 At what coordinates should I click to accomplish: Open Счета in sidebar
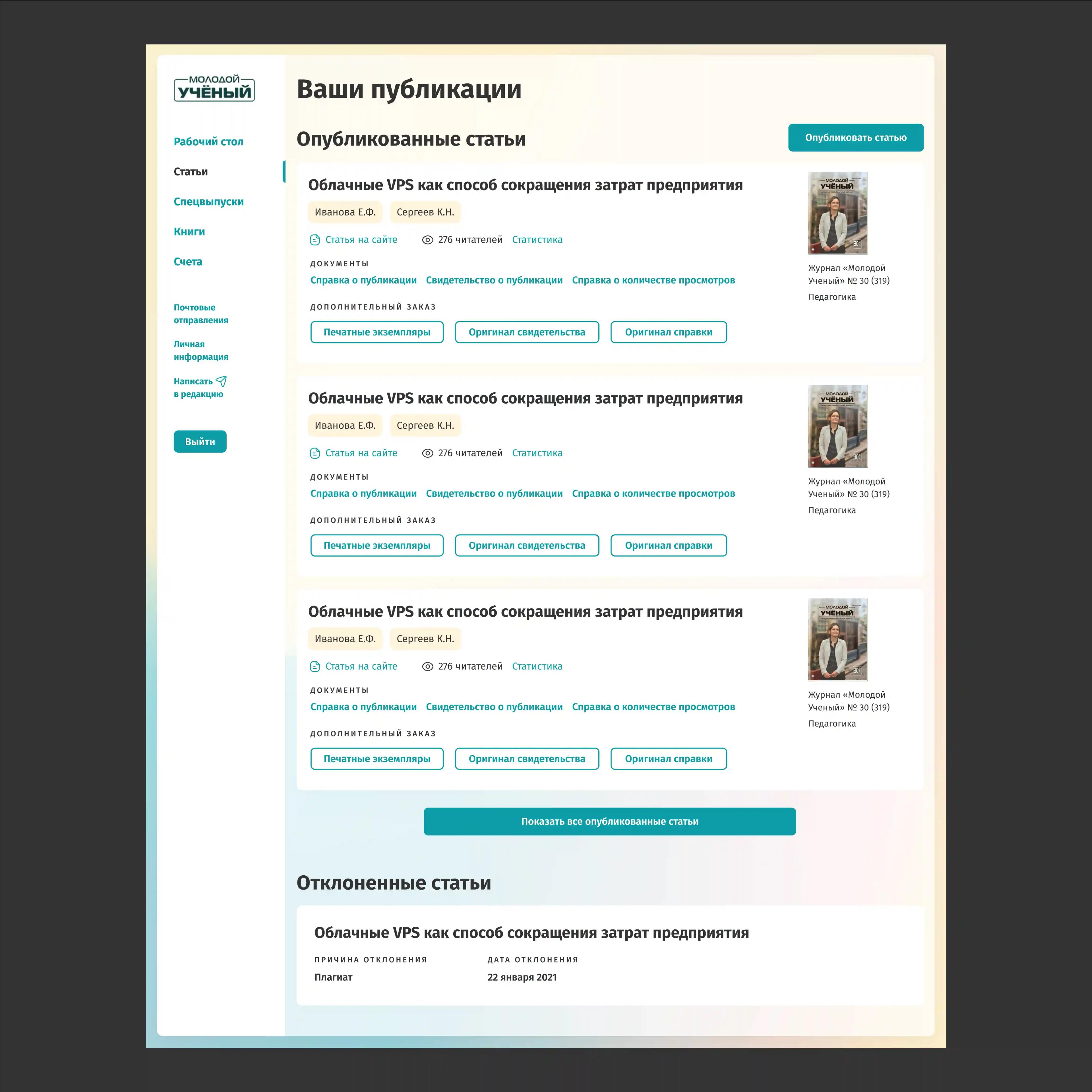click(x=188, y=262)
